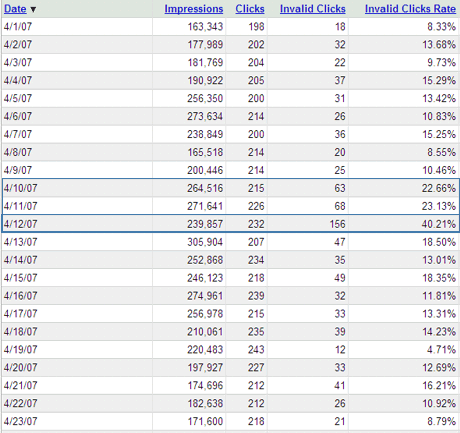Click impressions value 256,350

tap(205, 99)
